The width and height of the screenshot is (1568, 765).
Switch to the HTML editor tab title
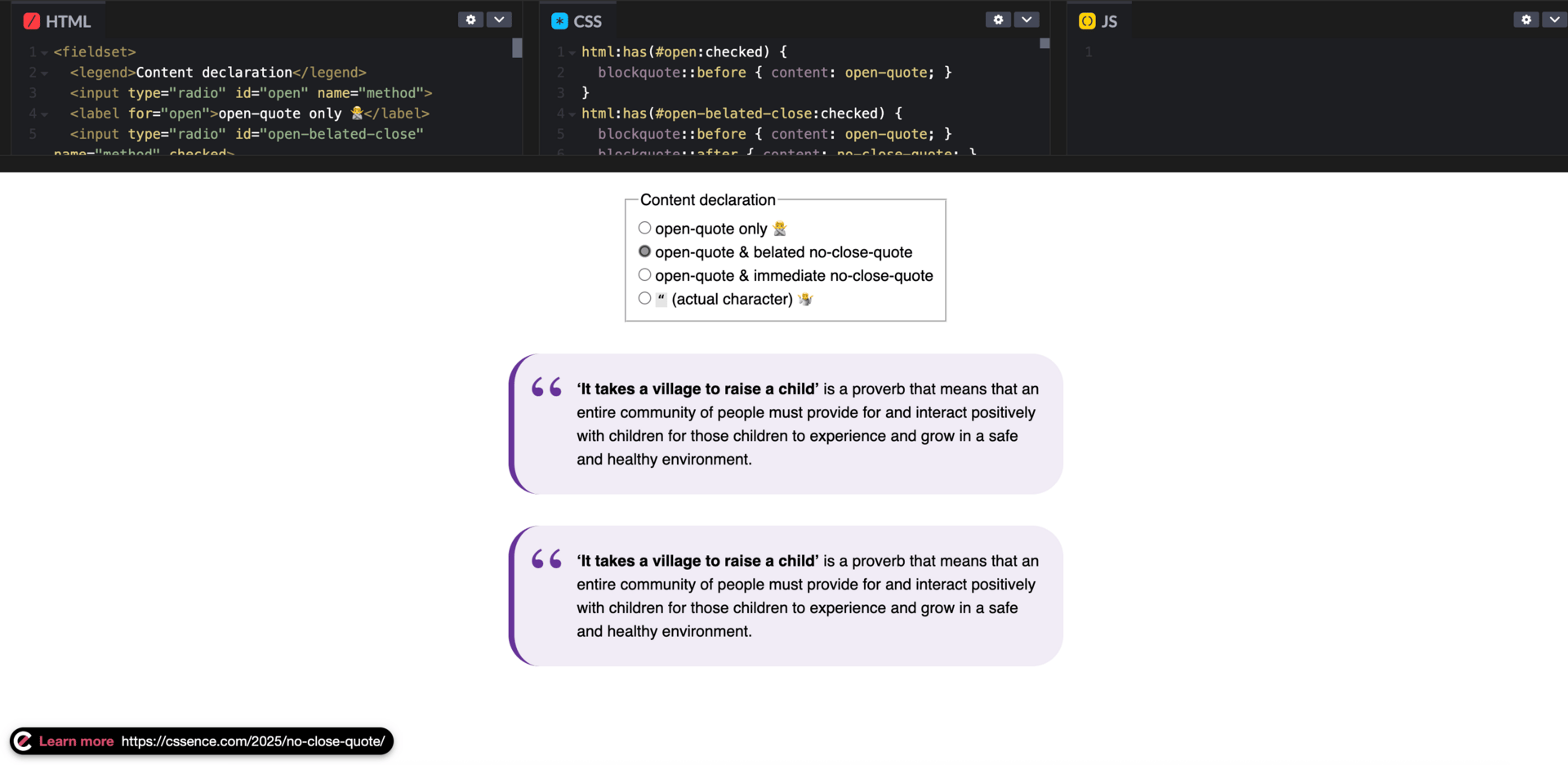click(x=68, y=21)
